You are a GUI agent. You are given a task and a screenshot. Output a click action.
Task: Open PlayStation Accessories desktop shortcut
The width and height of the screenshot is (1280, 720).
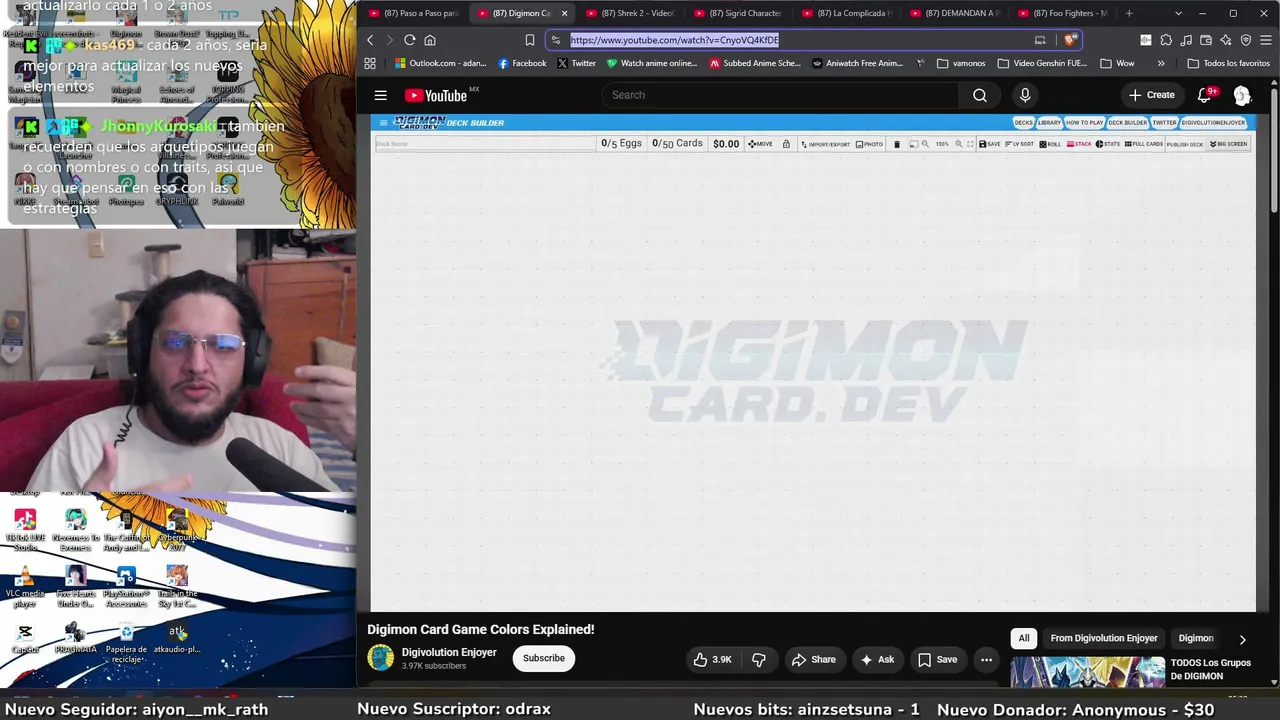pyautogui.click(x=126, y=588)
